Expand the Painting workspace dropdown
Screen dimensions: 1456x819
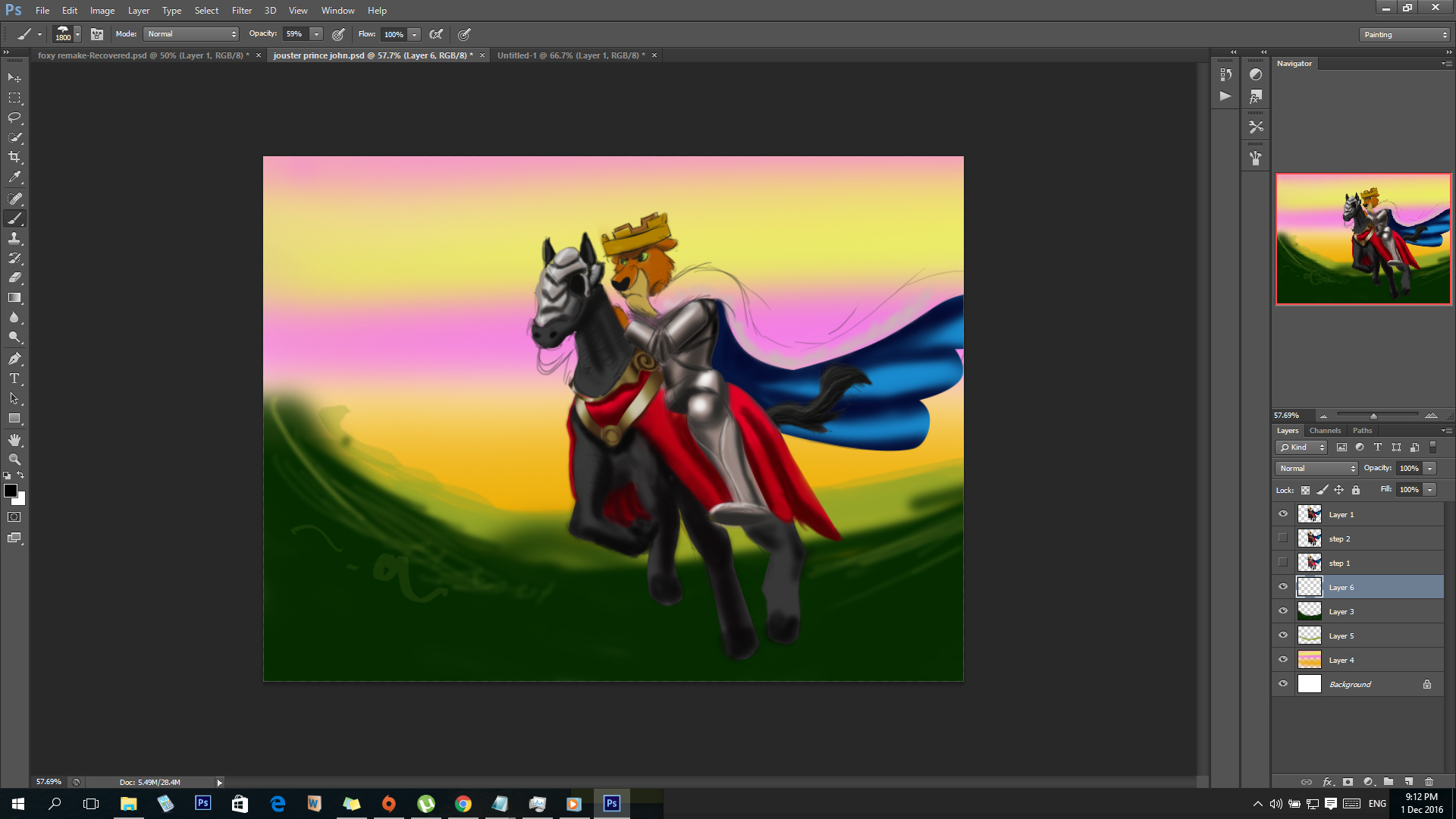click(x=1404, y=35)
